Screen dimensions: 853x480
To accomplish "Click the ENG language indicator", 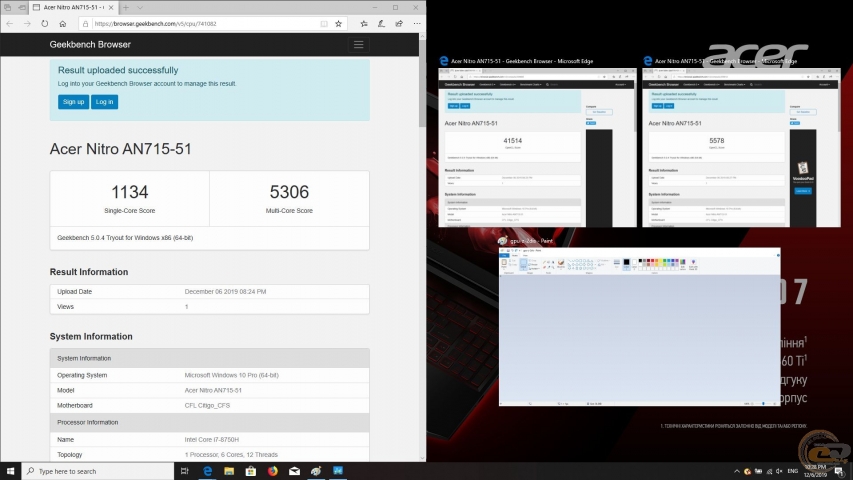I will [x=793, y=471].
